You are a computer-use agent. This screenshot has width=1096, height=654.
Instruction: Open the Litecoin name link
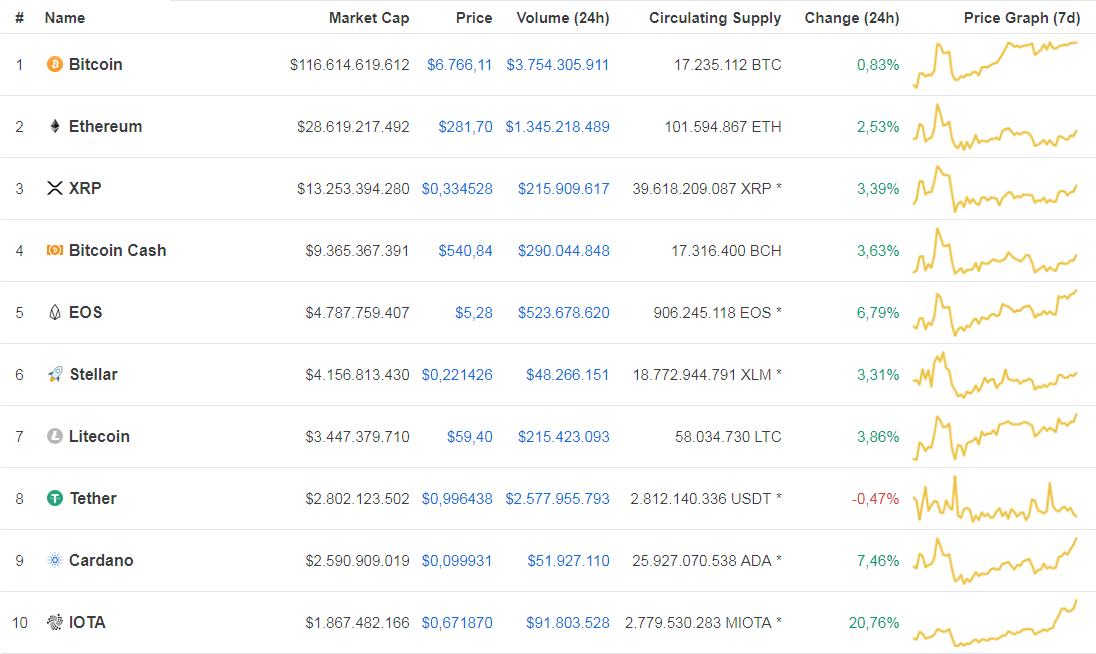(99, 436)
